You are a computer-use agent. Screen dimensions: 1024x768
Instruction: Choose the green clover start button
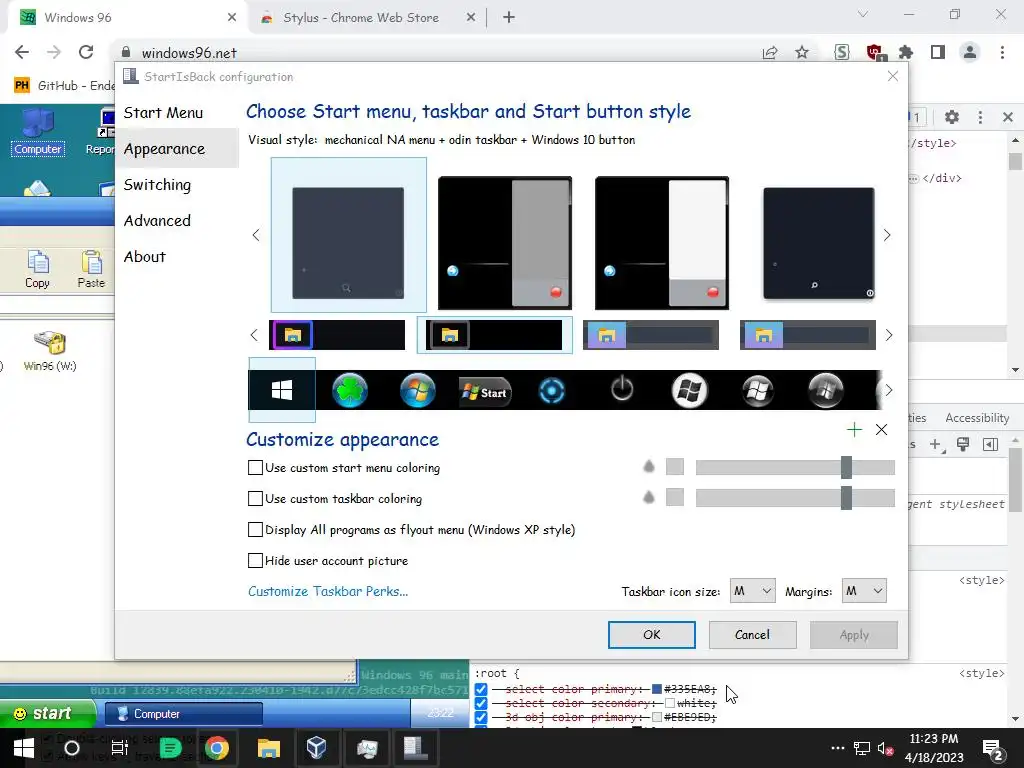[350, 391]
